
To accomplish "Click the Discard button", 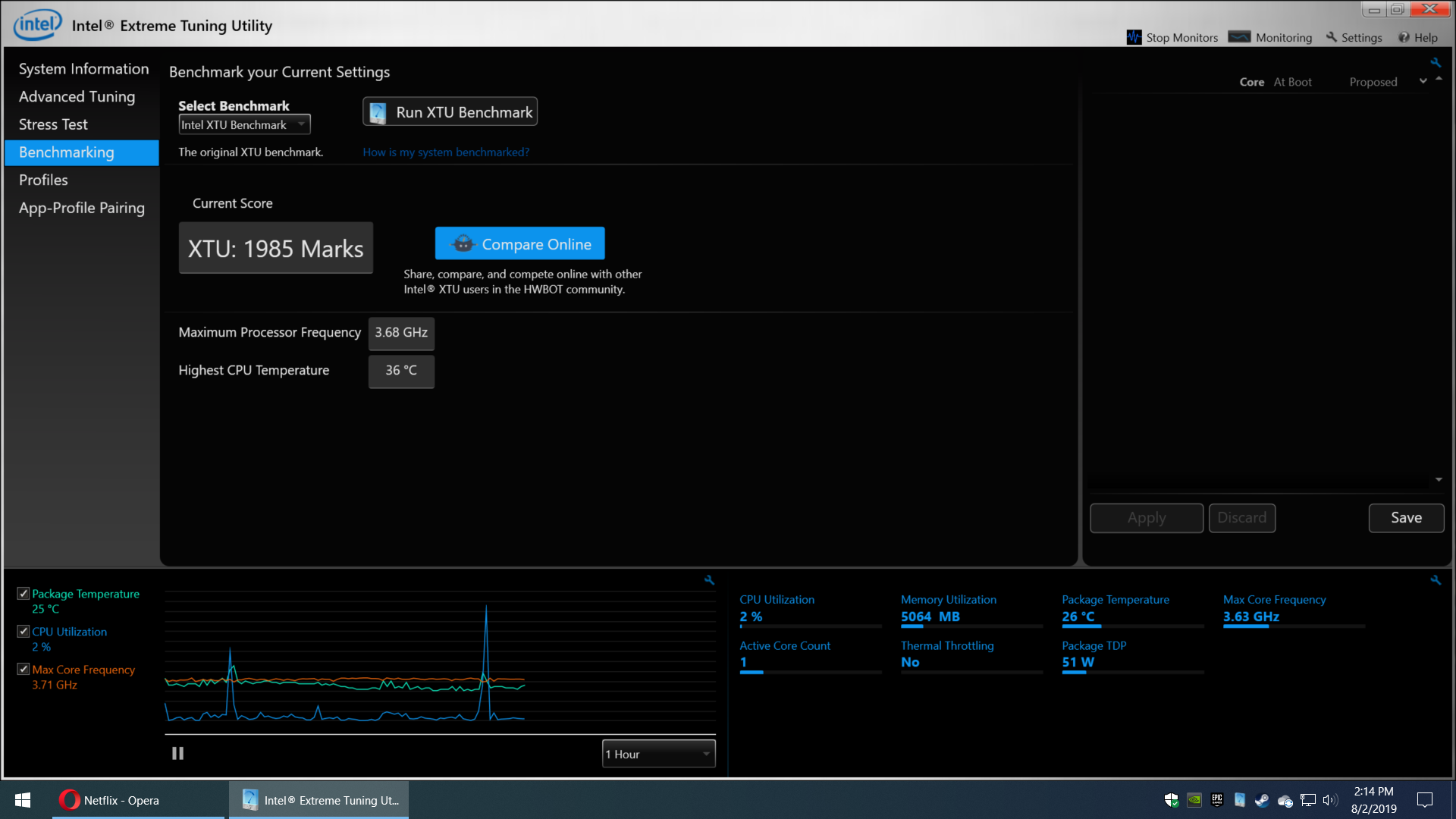I will pyautogui.click(x=1242, y=518).
